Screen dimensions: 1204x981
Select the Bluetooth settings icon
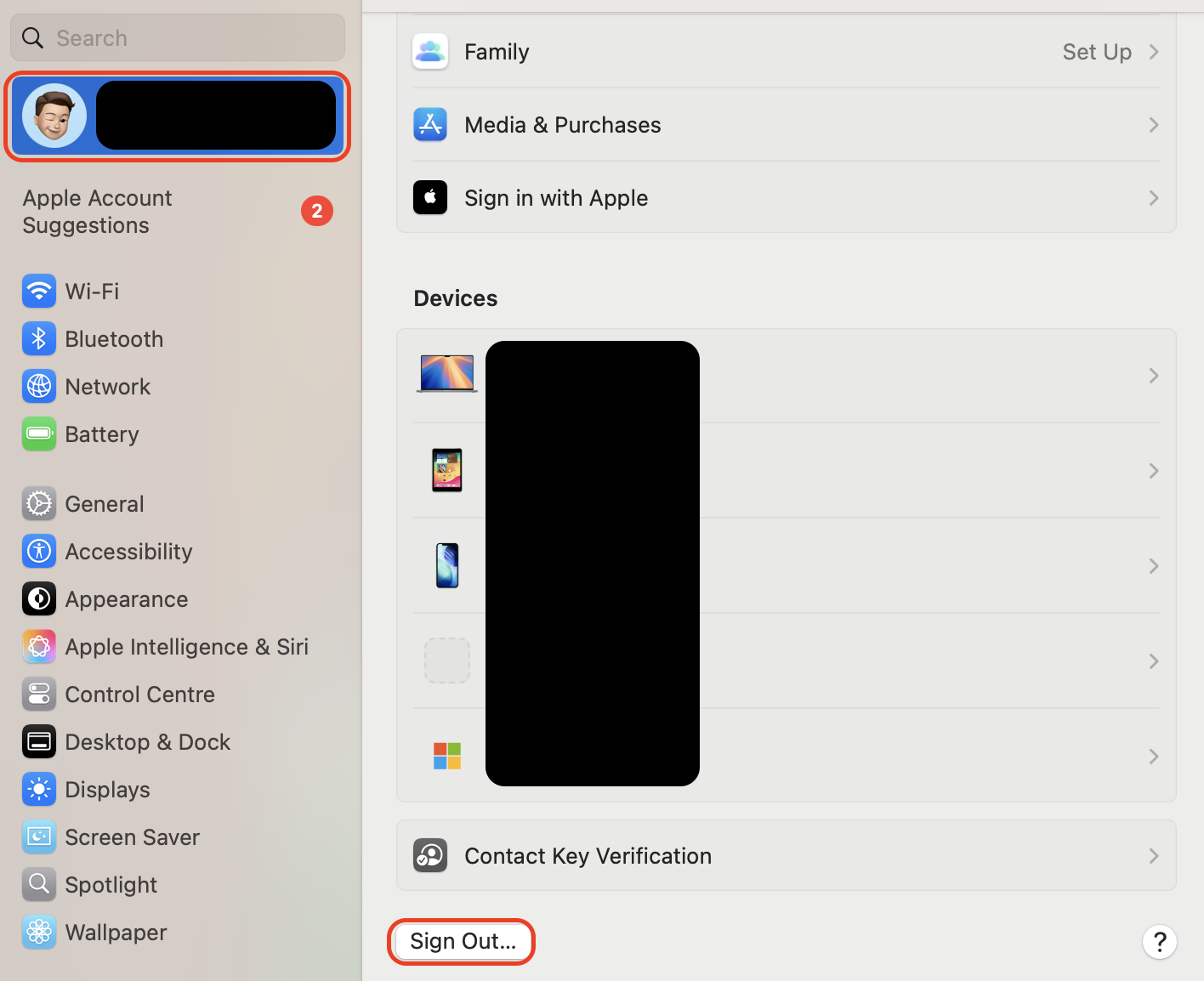point(39,338)
